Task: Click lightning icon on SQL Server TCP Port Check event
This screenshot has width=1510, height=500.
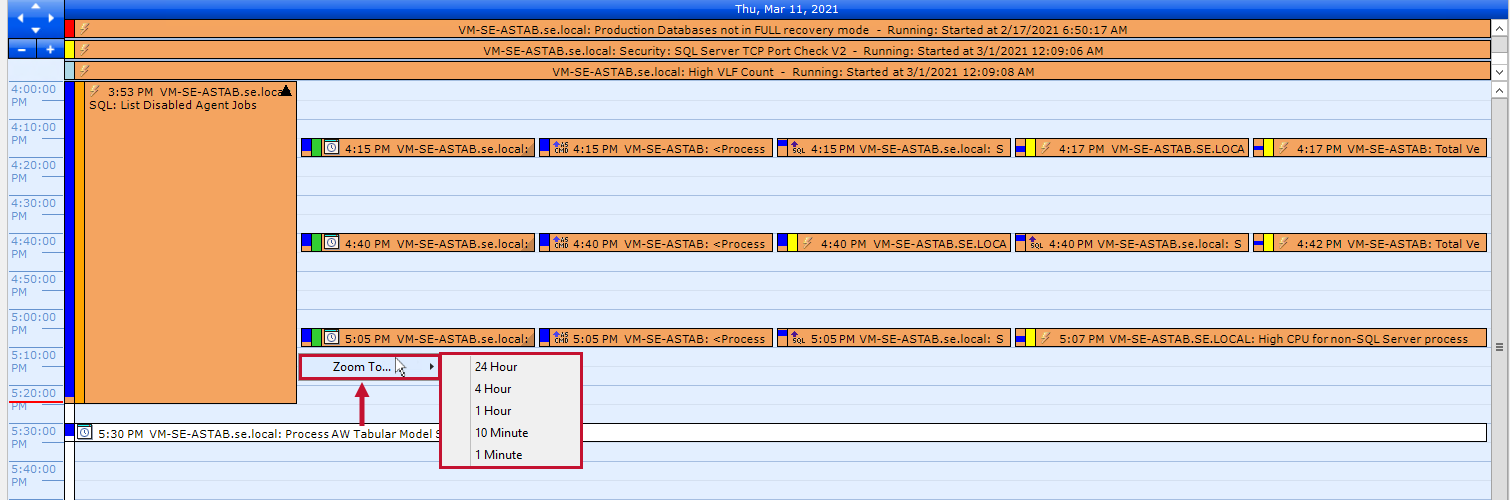Action: [85, 49]
